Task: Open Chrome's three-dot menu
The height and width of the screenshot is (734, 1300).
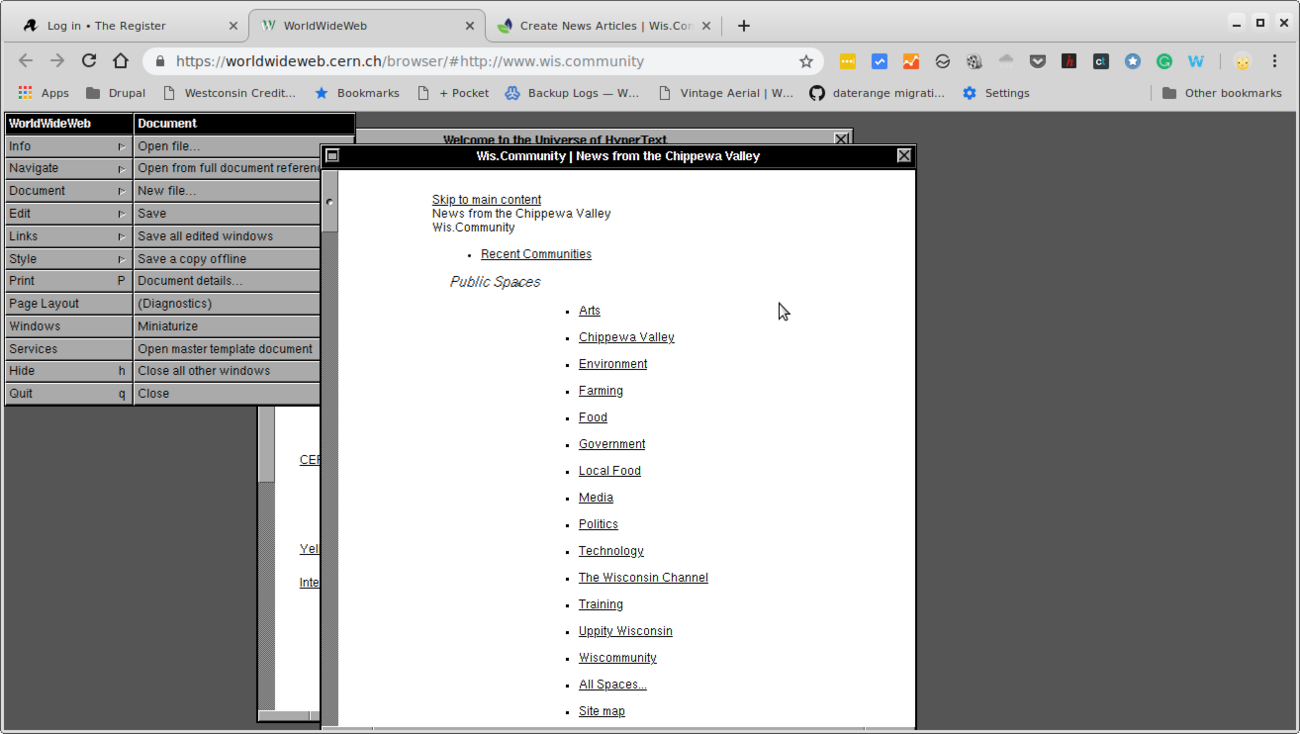Action: pos(1274,61)
